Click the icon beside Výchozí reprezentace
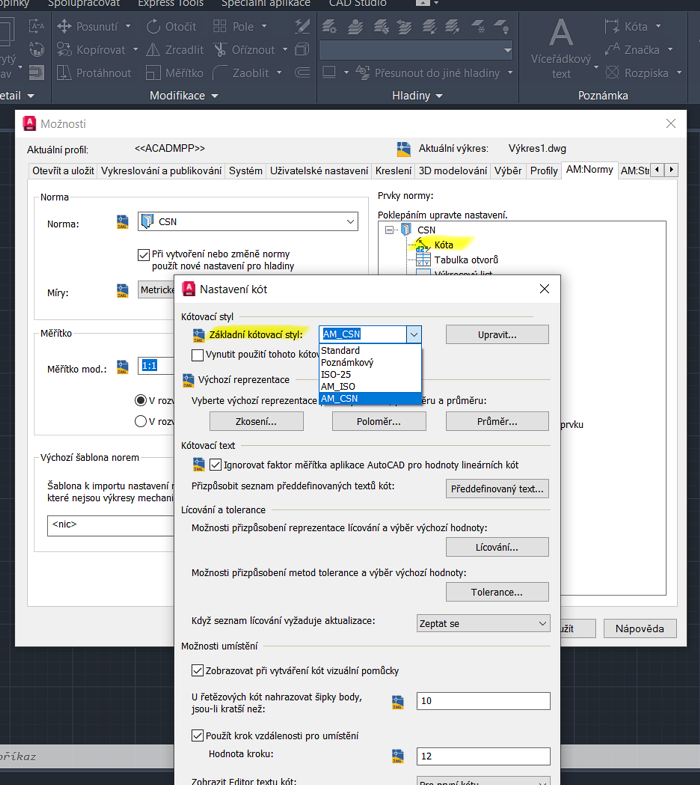 188,380
